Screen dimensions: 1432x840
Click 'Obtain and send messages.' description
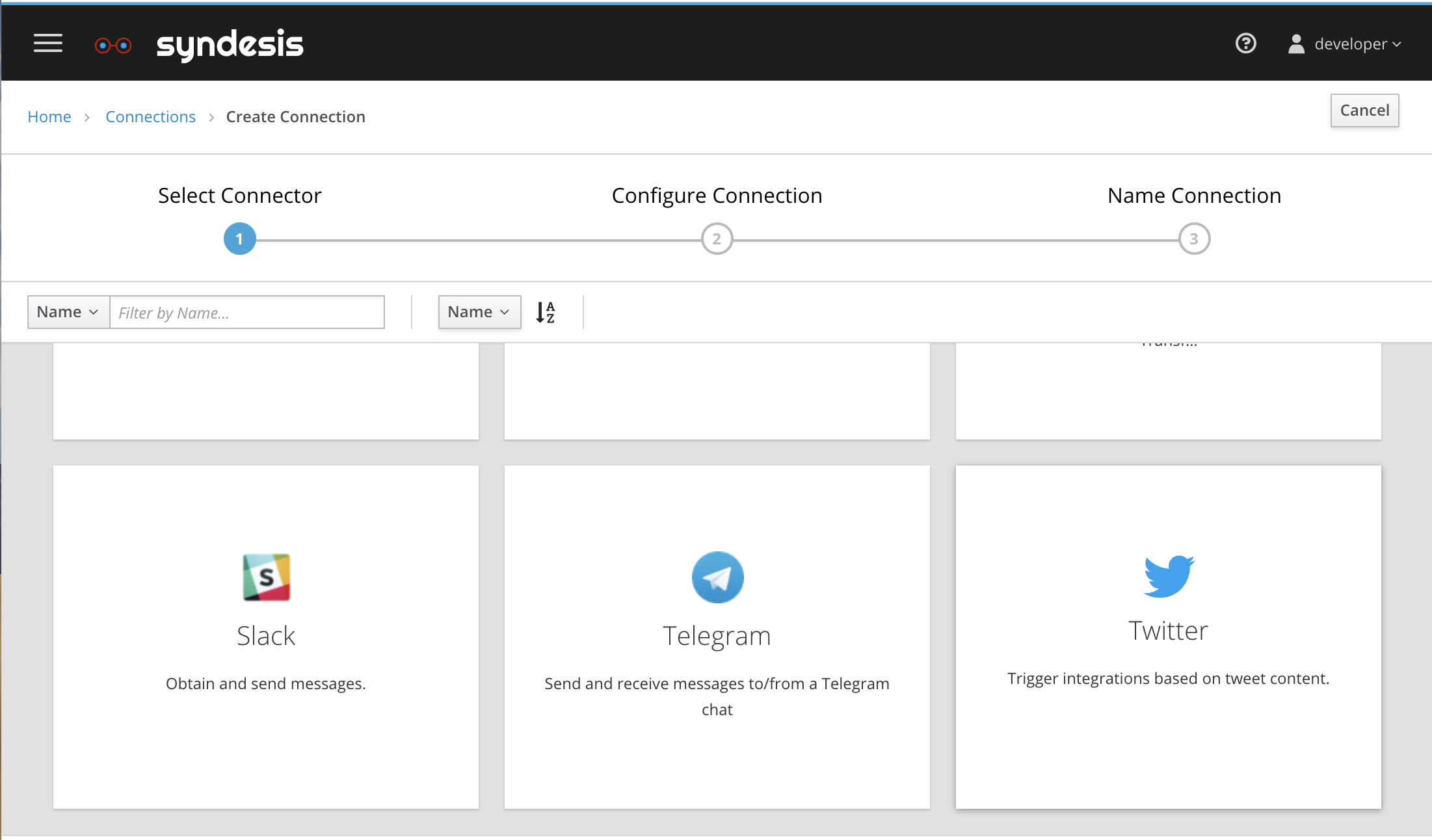266,684
